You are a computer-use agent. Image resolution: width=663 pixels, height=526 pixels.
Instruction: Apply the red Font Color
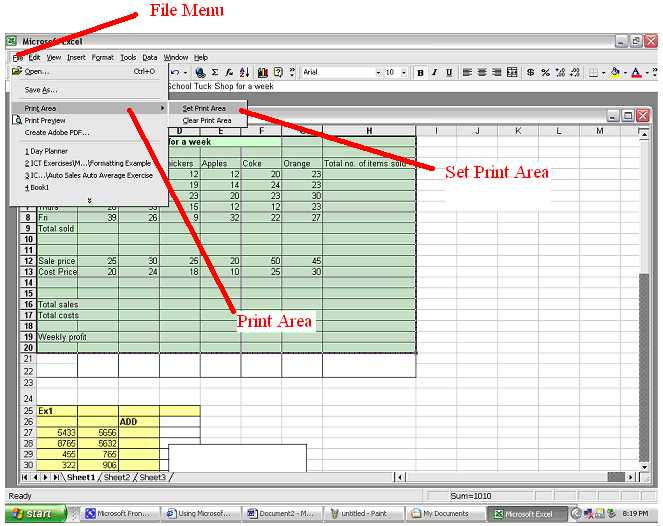tap(636, 73)
